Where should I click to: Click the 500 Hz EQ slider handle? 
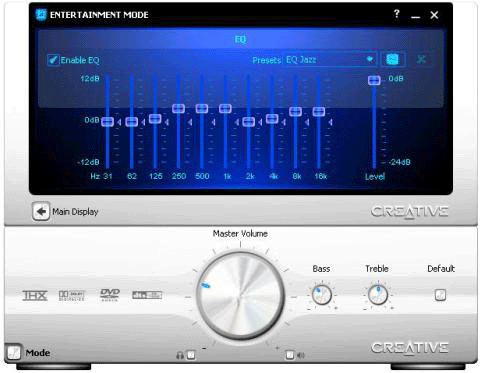click(x=202, y=108)
